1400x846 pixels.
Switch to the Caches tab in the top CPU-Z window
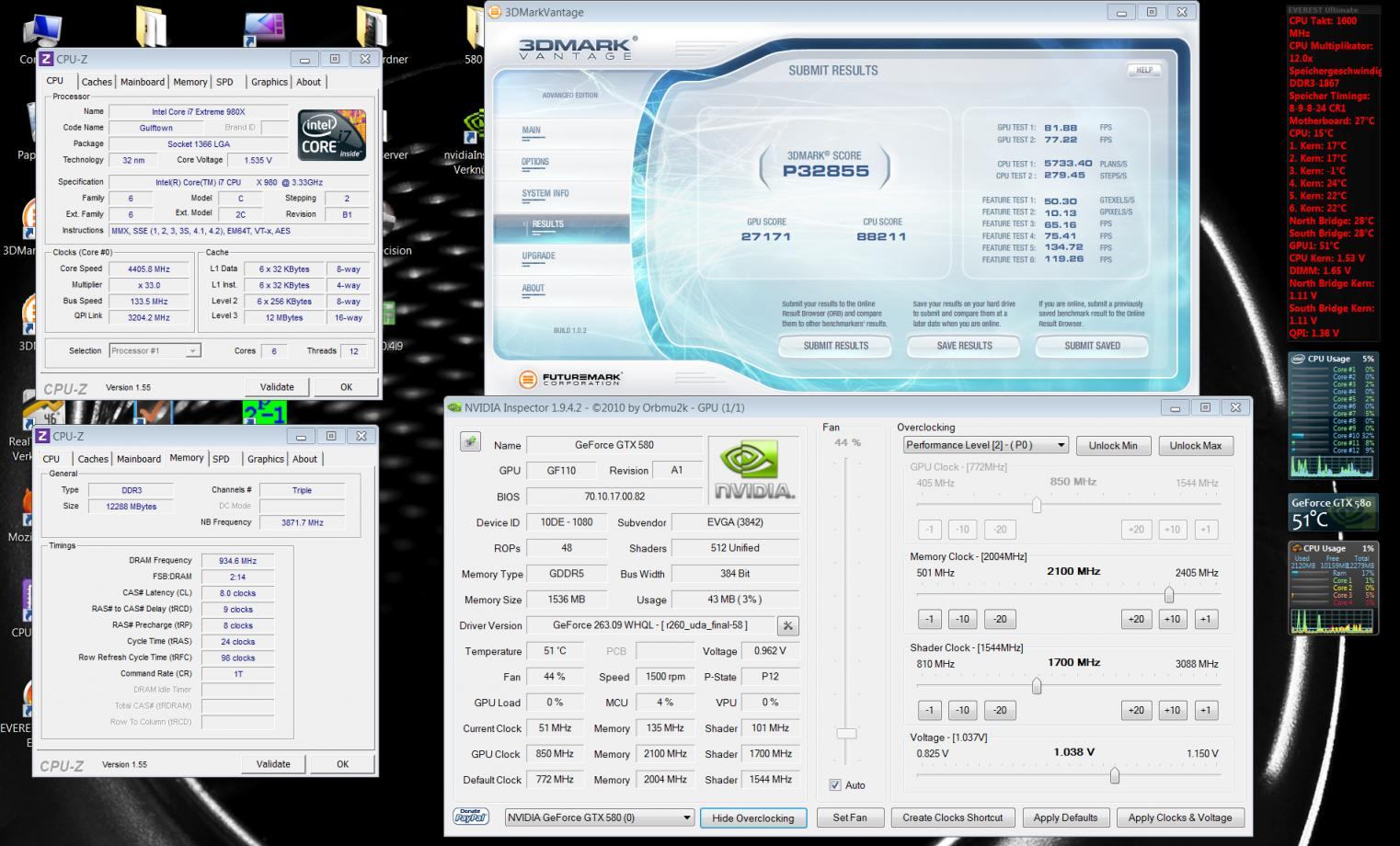point(97,82)
